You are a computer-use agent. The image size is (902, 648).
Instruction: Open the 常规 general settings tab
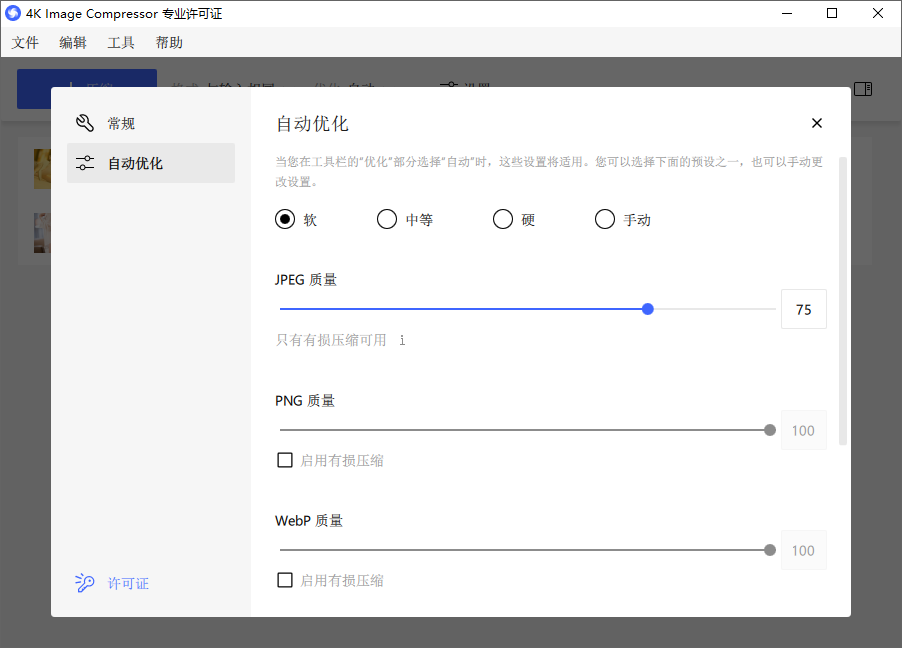tap(151, 123)
